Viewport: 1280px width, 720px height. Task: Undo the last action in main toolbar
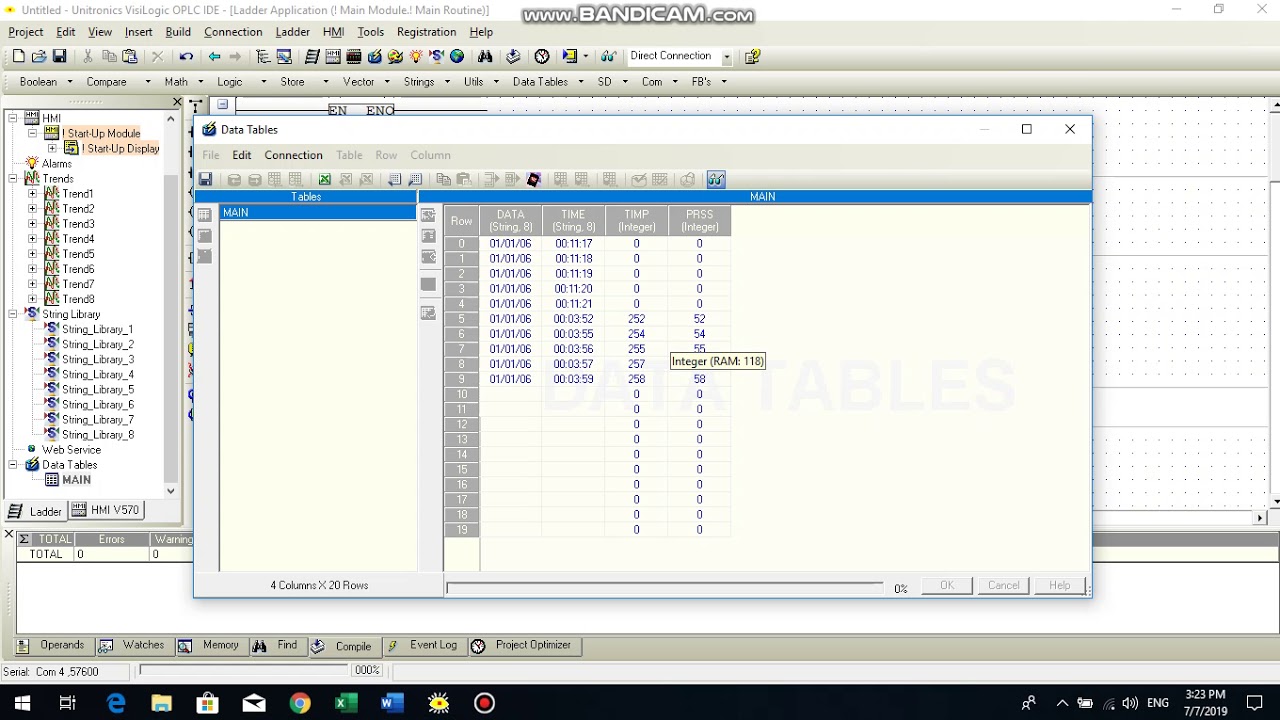point(186,56)
